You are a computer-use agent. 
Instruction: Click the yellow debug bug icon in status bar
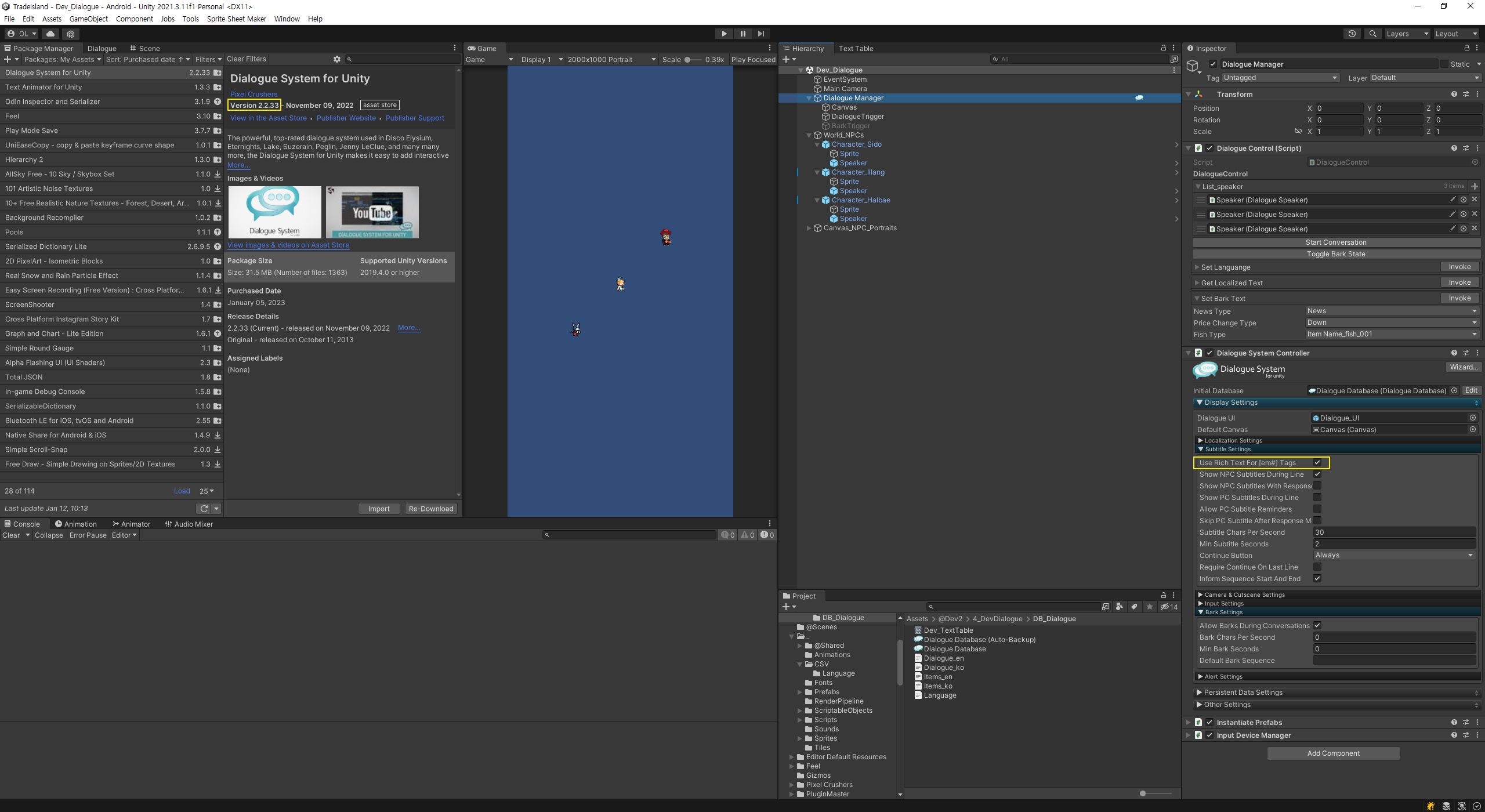[x=1431, y=806]
